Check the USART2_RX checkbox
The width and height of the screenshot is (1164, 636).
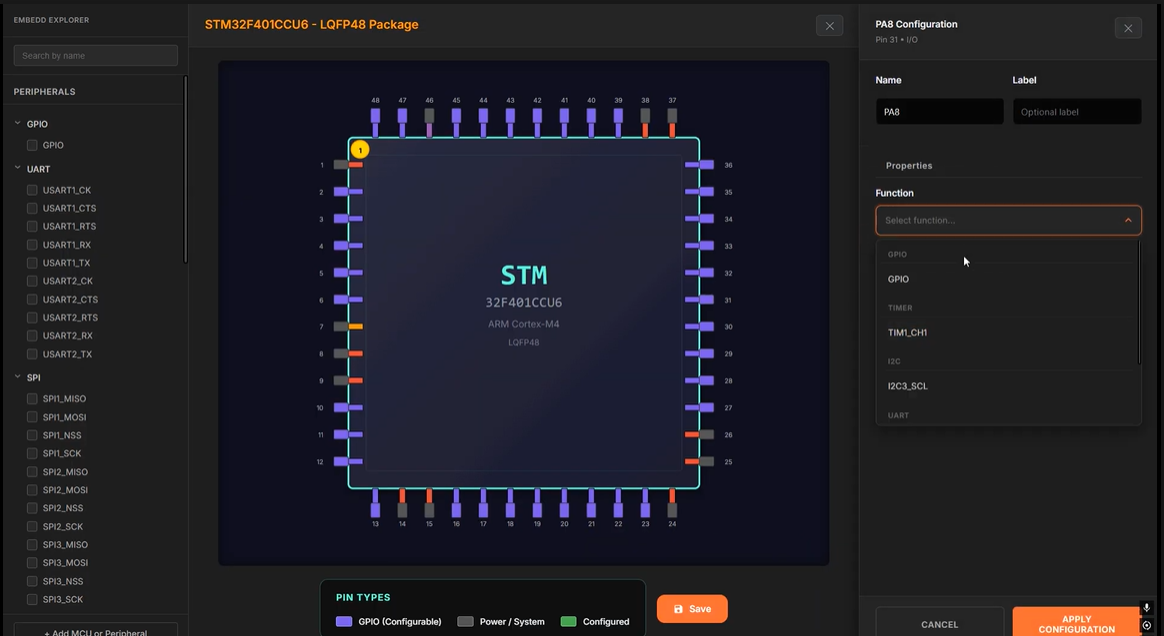pyautogui.click(x=32, y=335)
